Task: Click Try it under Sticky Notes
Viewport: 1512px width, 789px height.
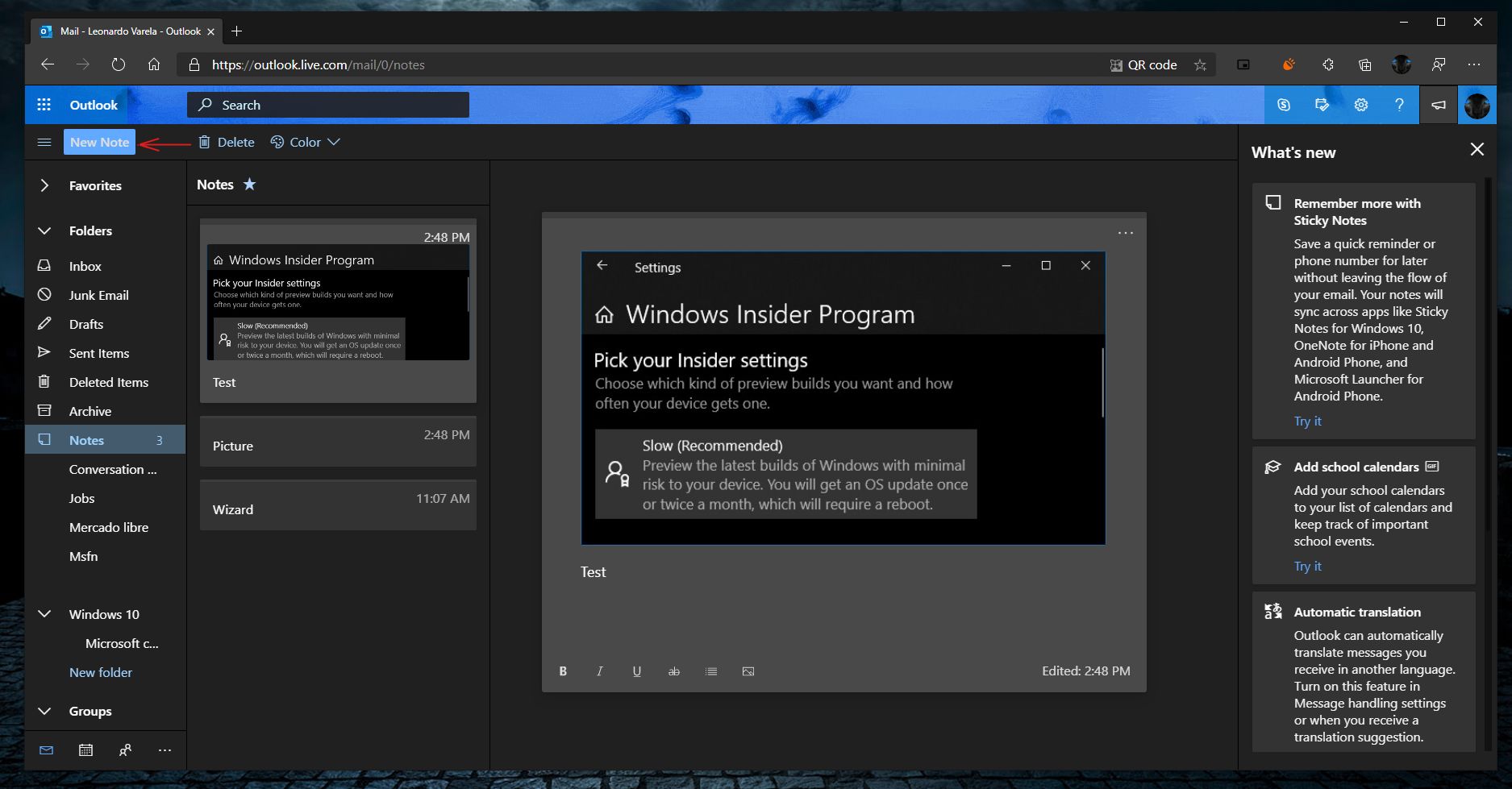Action: pyautogui.click(x=1307, y=421)
